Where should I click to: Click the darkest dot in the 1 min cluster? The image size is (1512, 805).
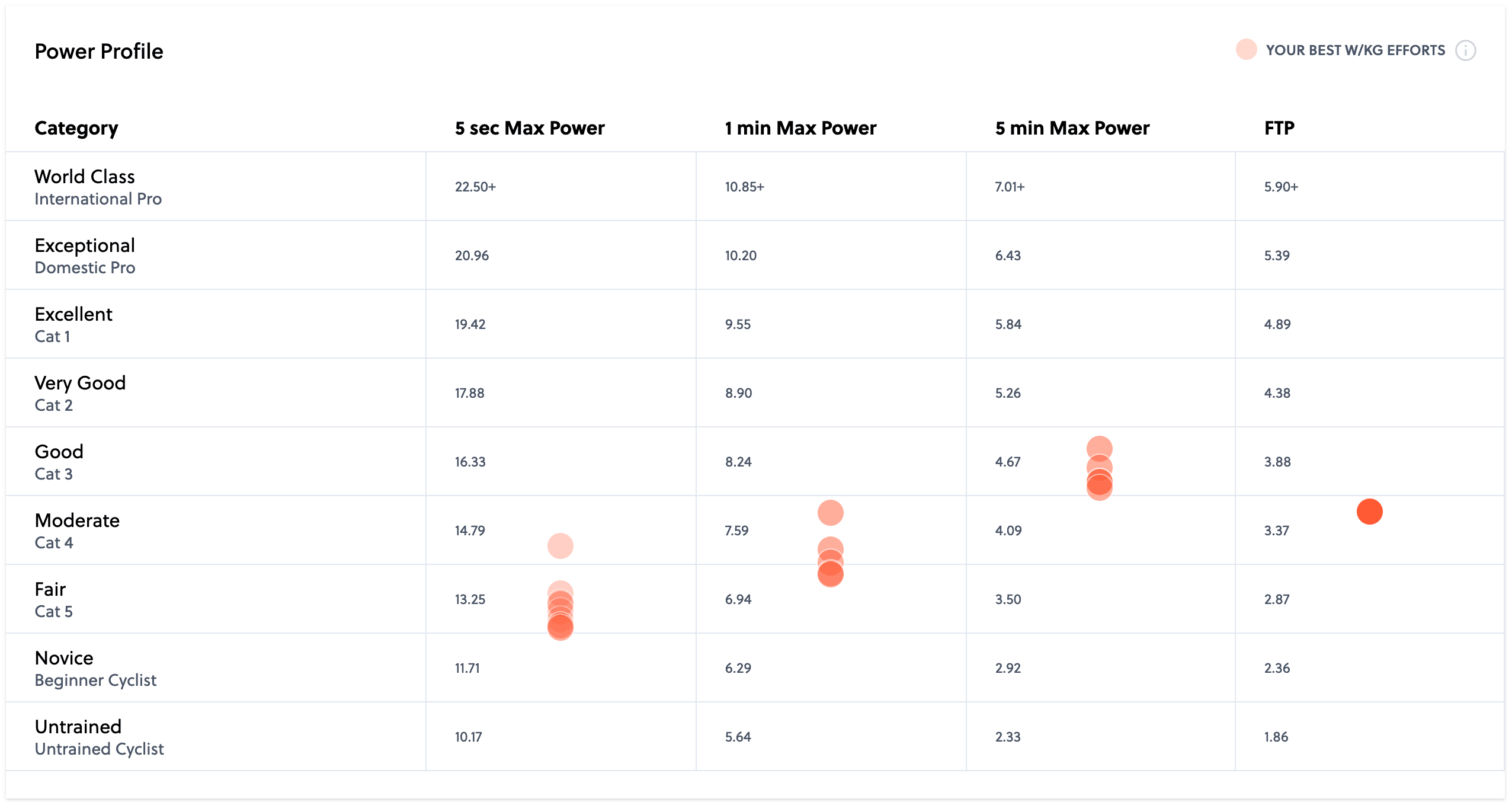(x=831, y=574)
